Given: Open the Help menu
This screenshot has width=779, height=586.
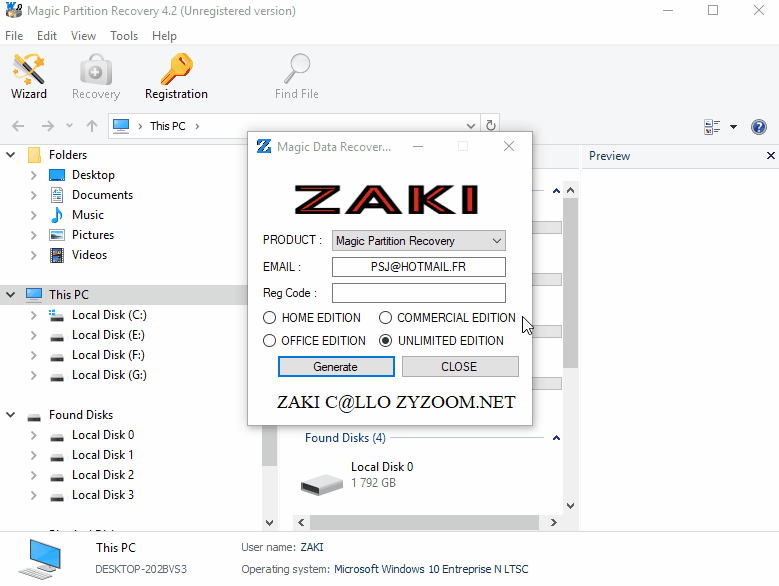Looking at the screenshot, I should click(164, 36).
